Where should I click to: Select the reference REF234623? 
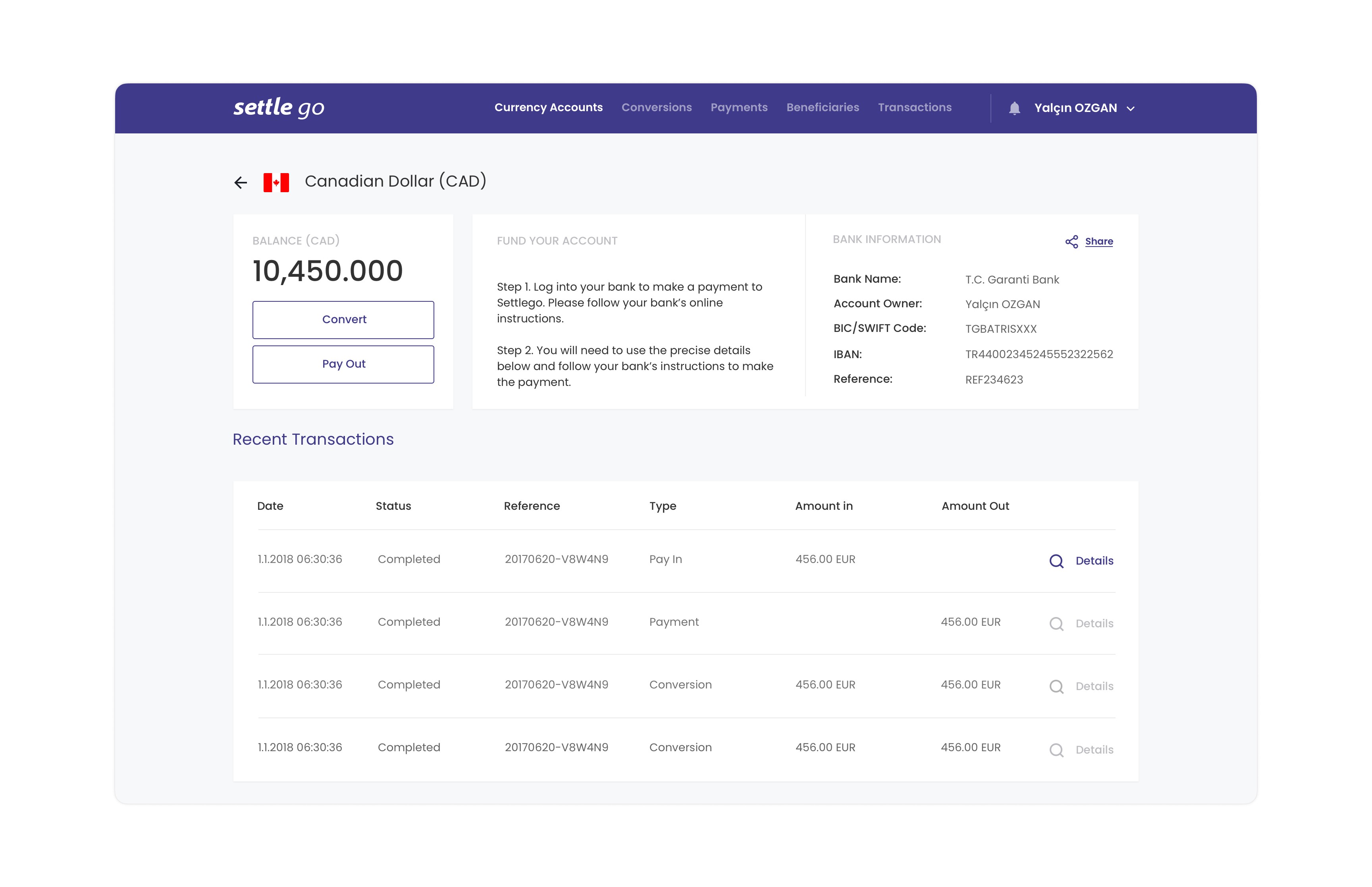click(994, 380)
